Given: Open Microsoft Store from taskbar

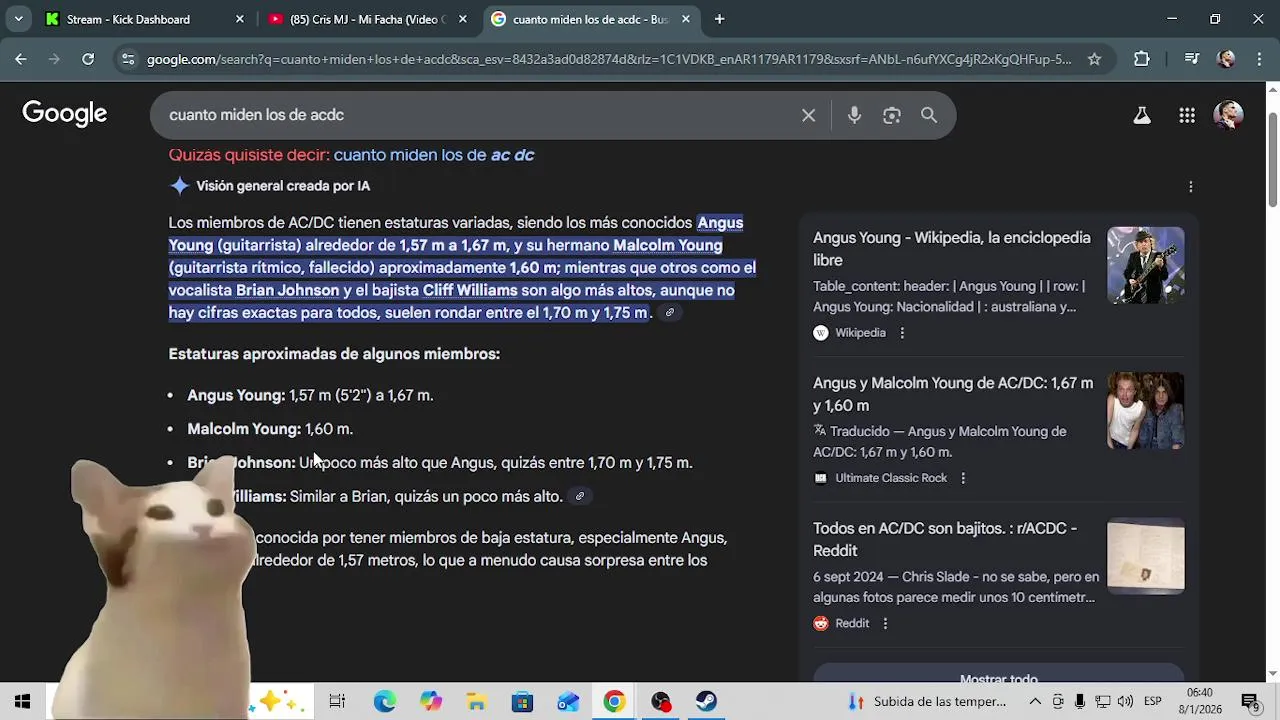Looking at the screenshot, I should pyautogui.click(x=522, y=701).
